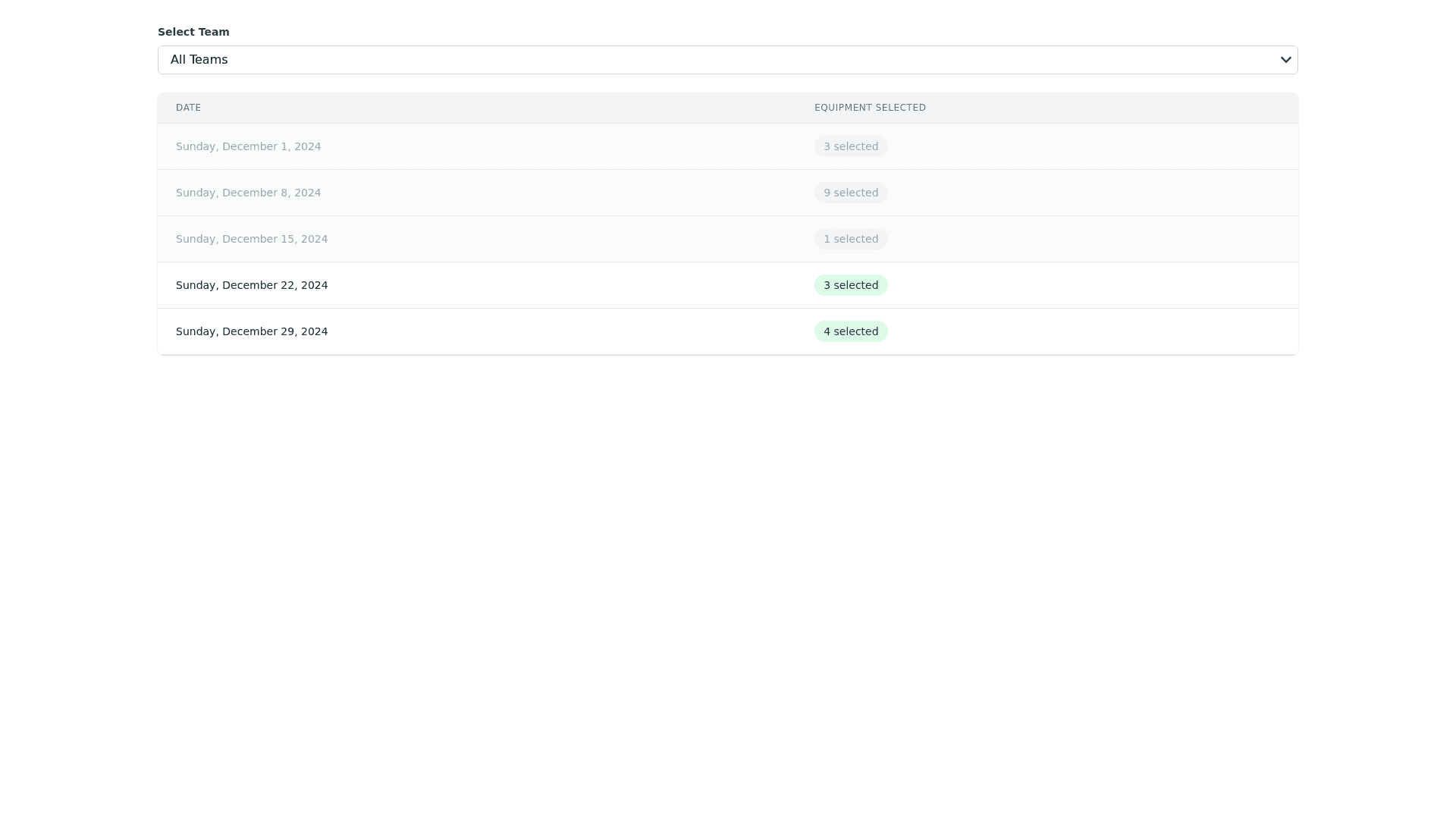The width and height of the screenshot is (1456, 819).
Task: Click the green '3 selected' December 22 badge
Action: point(851,285)
